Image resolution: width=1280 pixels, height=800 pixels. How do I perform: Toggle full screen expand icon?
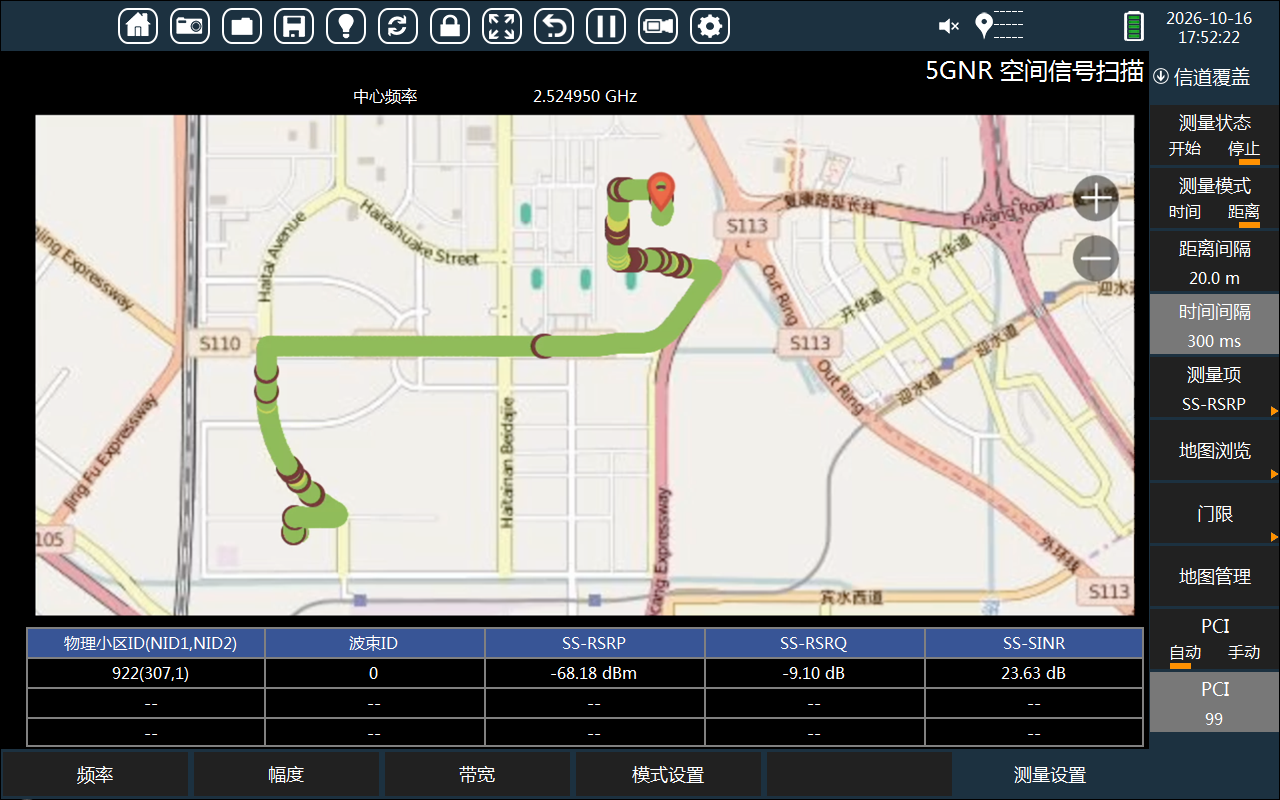[x=502, y=26]
